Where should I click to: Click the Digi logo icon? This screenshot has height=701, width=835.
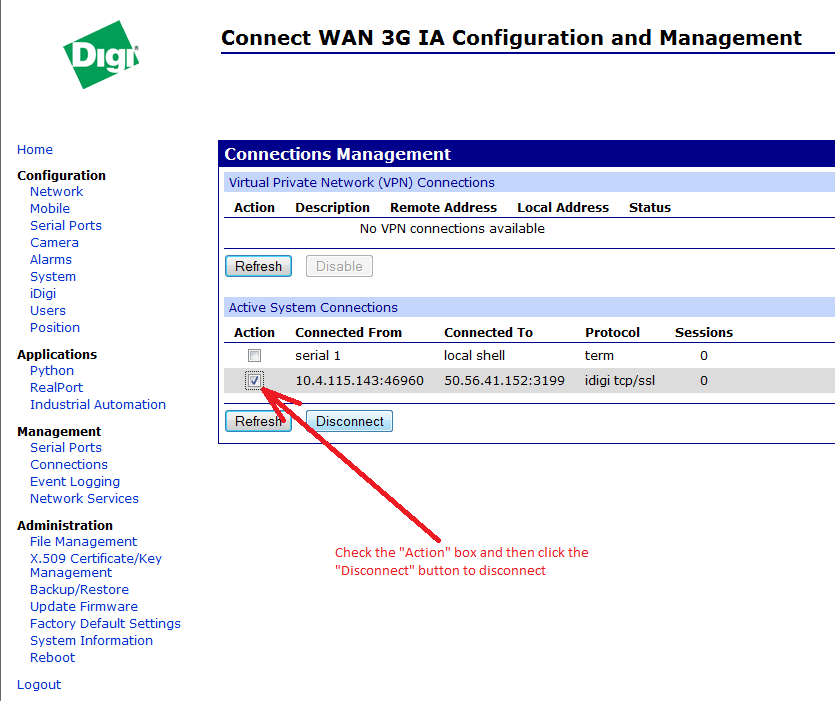click(x=101, y=54)
